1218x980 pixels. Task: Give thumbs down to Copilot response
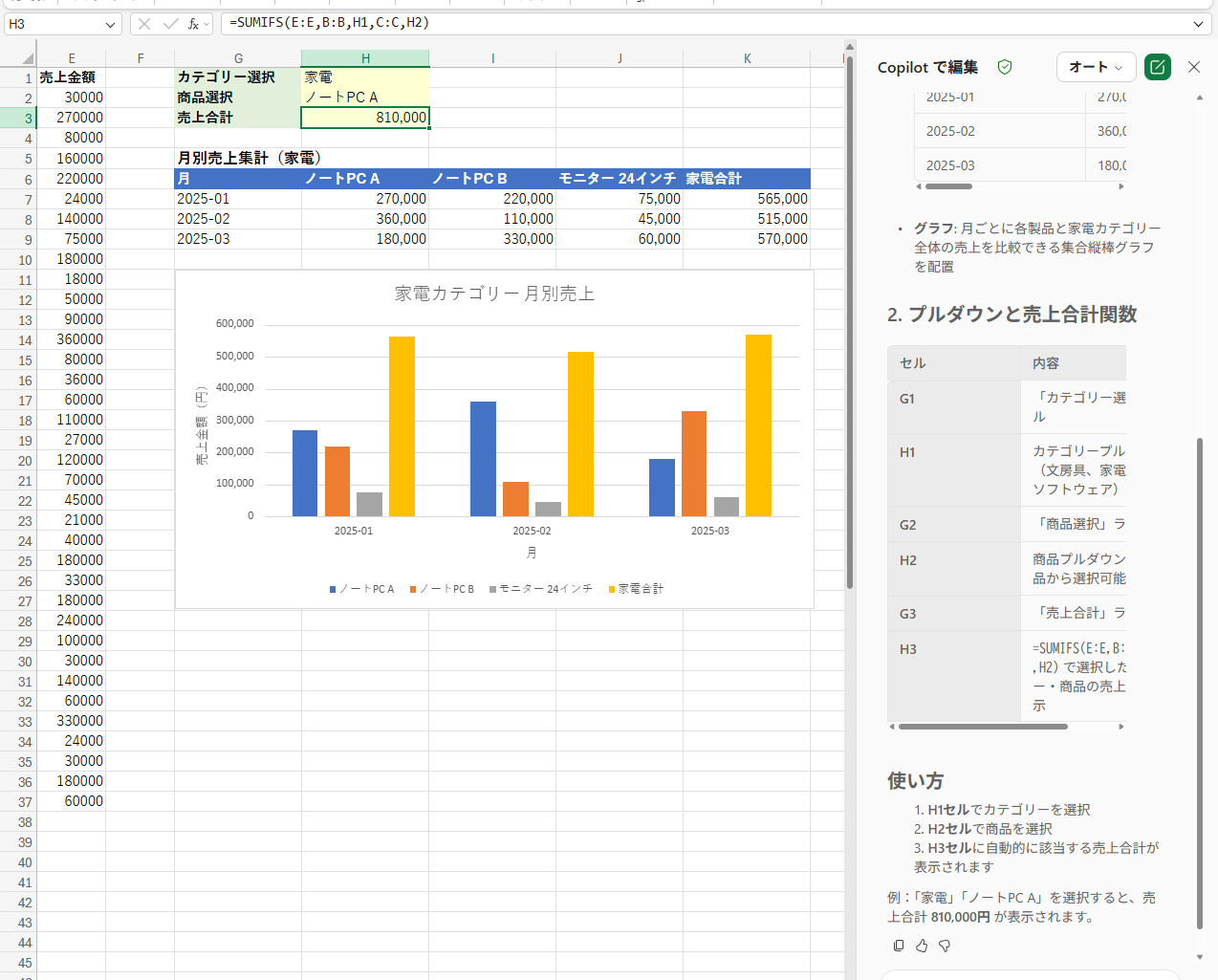tap(945, 946)
